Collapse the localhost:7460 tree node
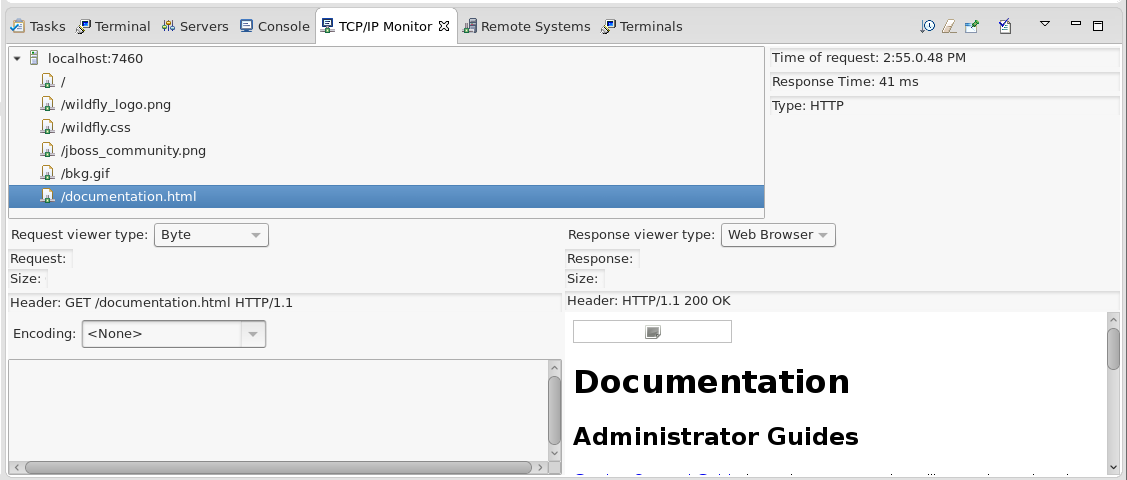Viewport: 1127px width, 480px height. (18, 59)
